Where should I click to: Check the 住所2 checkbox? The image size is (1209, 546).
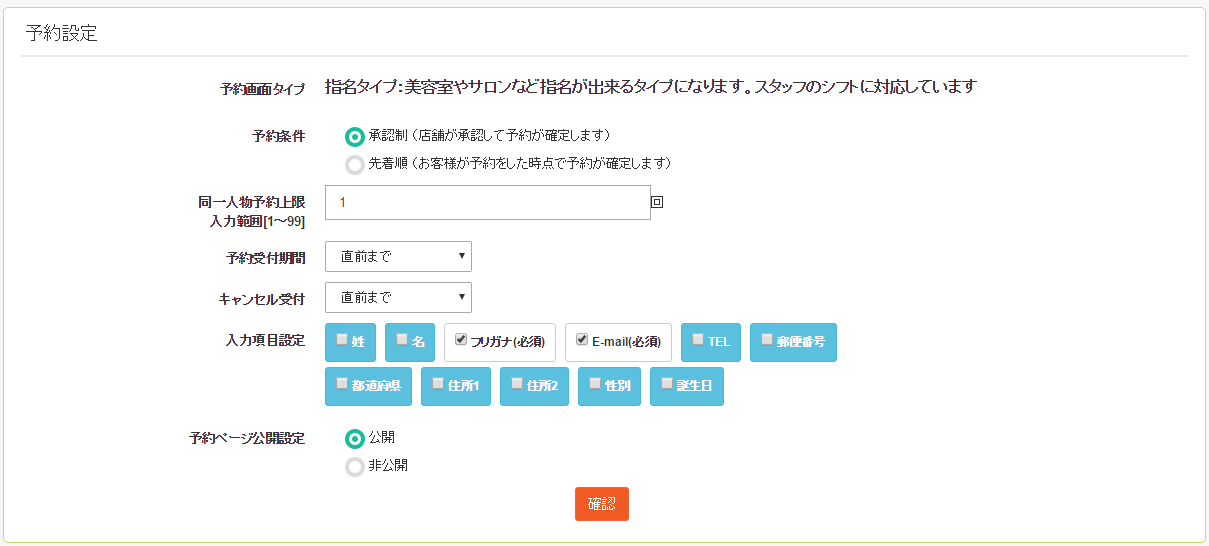[517, 383]
